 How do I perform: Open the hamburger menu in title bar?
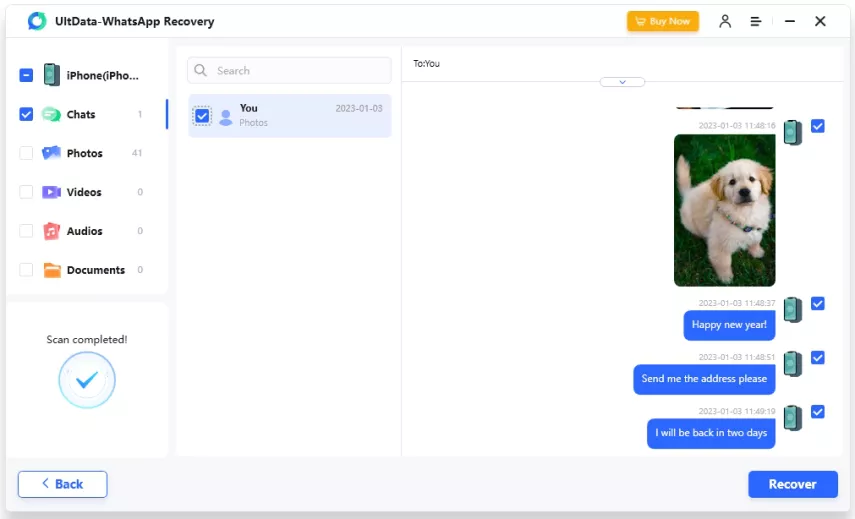756,21
